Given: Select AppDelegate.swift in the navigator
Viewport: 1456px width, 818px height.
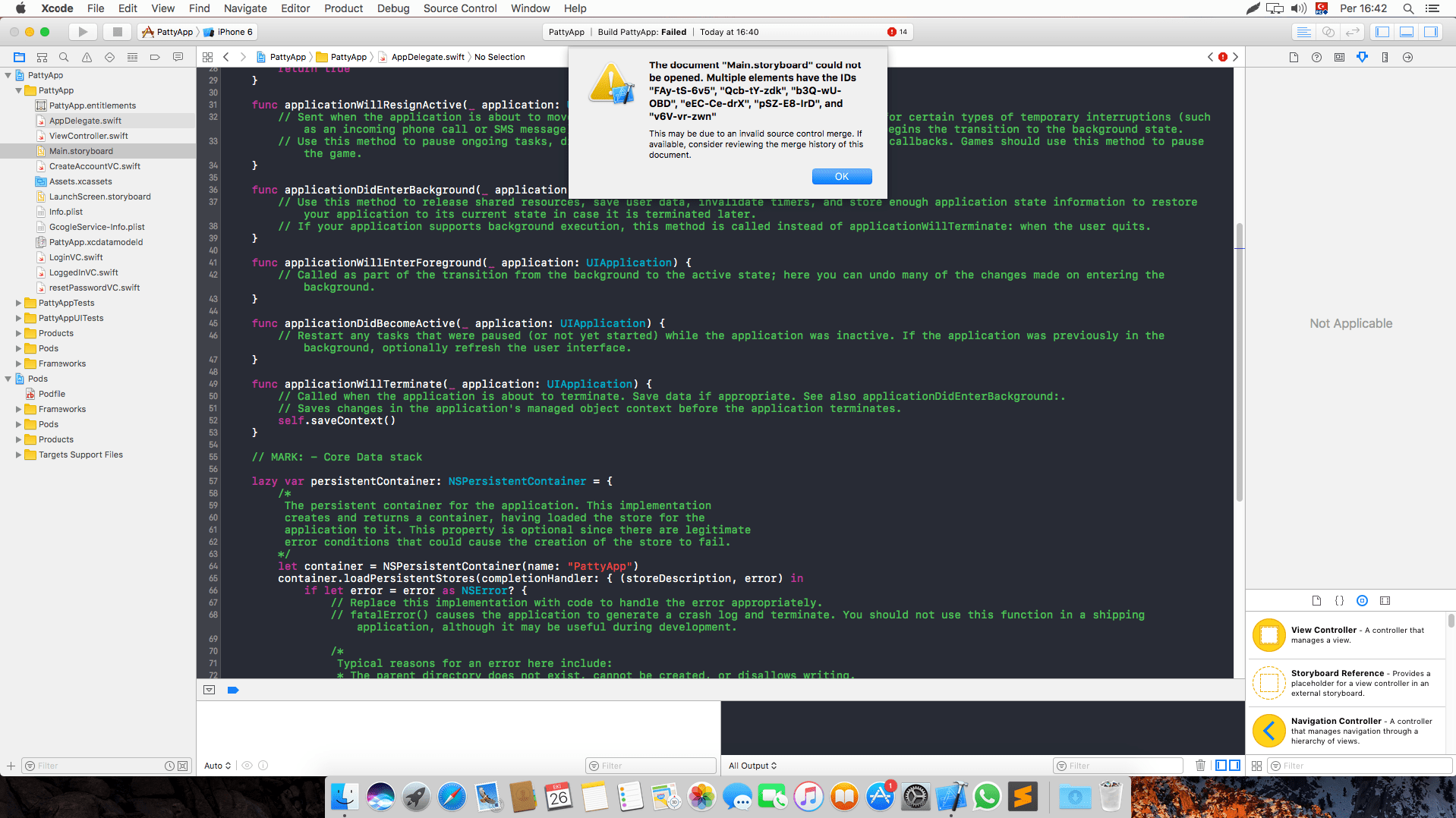Looking at the screenshot, I should coord(85,121).
